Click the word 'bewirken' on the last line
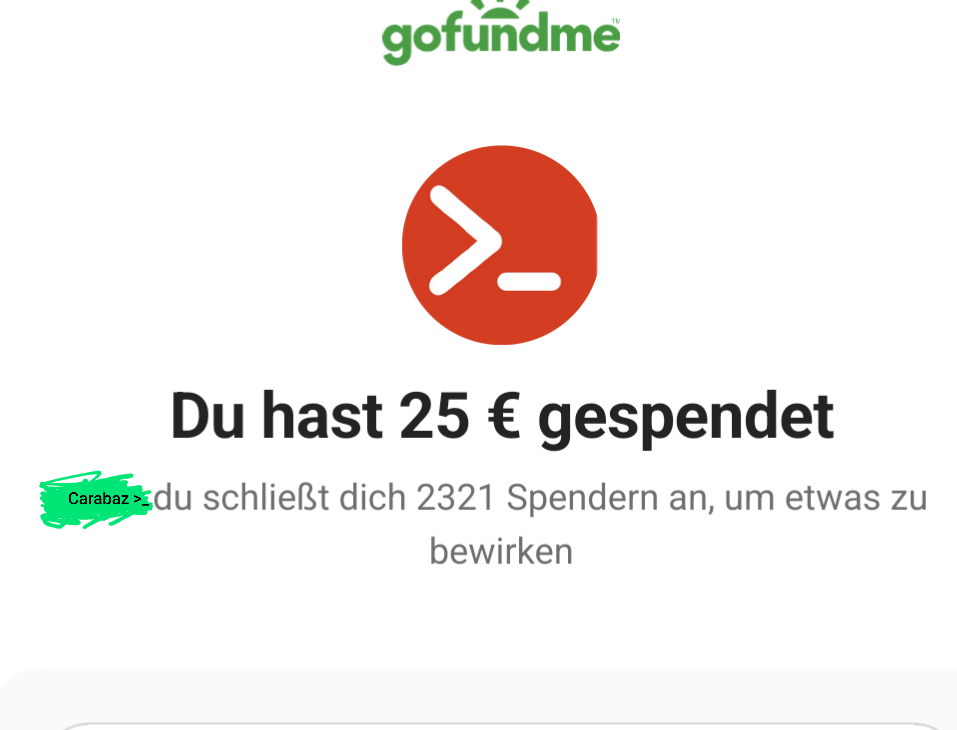The width and height of the screenshot is (957, 730). pyautogui.click(x=501, y=551)
